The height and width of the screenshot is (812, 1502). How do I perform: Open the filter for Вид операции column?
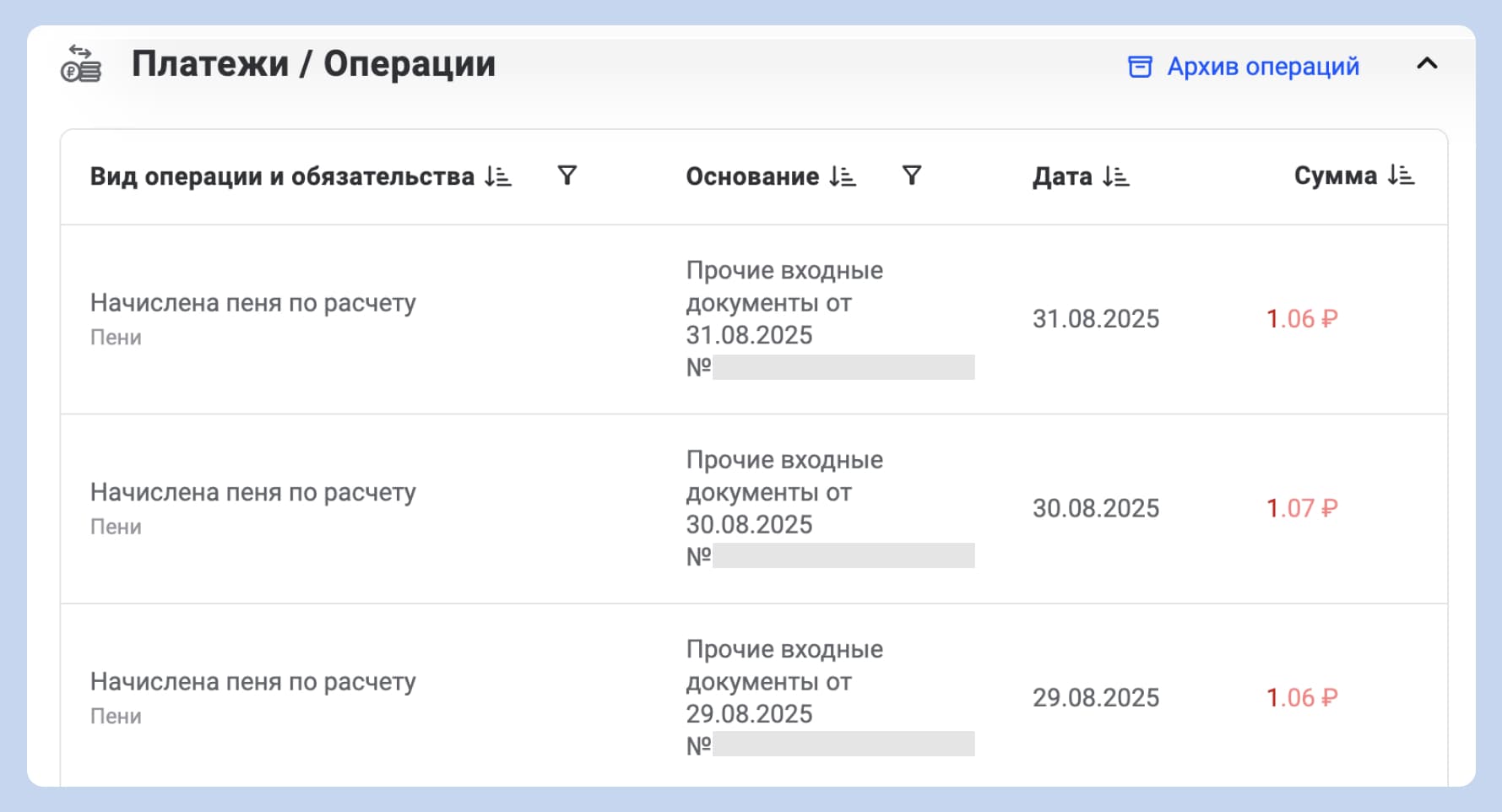tap(567, 176)
